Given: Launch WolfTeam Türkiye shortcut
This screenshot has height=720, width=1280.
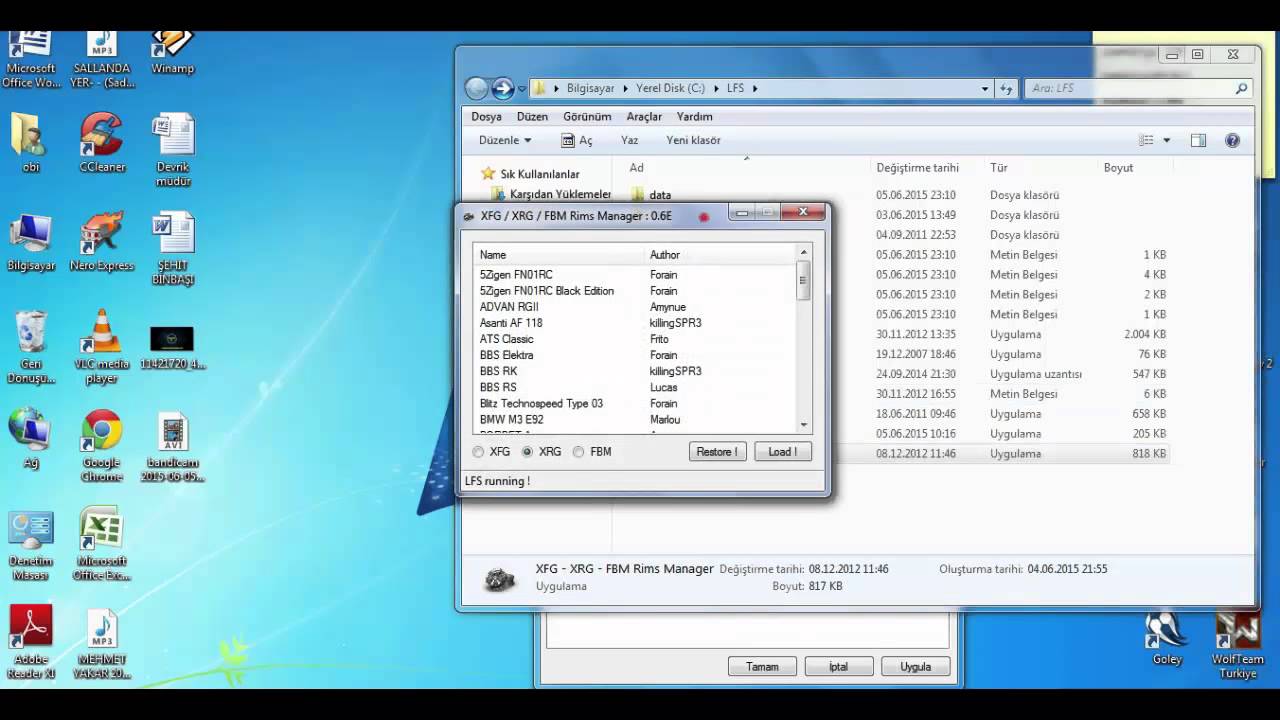Looking at the screenshot, I should pyautogui.click(x=1238, y=645).
